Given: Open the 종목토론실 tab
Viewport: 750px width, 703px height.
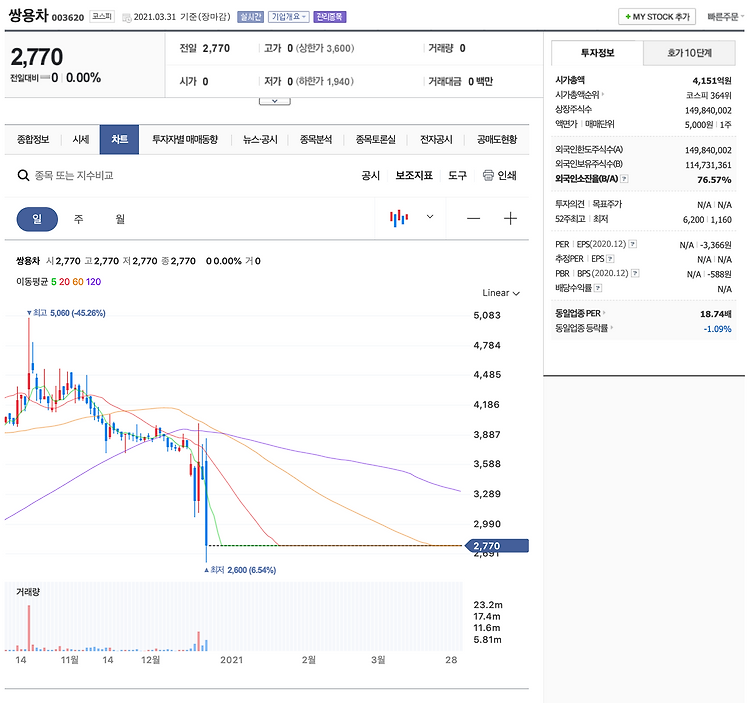Looking at the screenshot, I should pos(375,139).
